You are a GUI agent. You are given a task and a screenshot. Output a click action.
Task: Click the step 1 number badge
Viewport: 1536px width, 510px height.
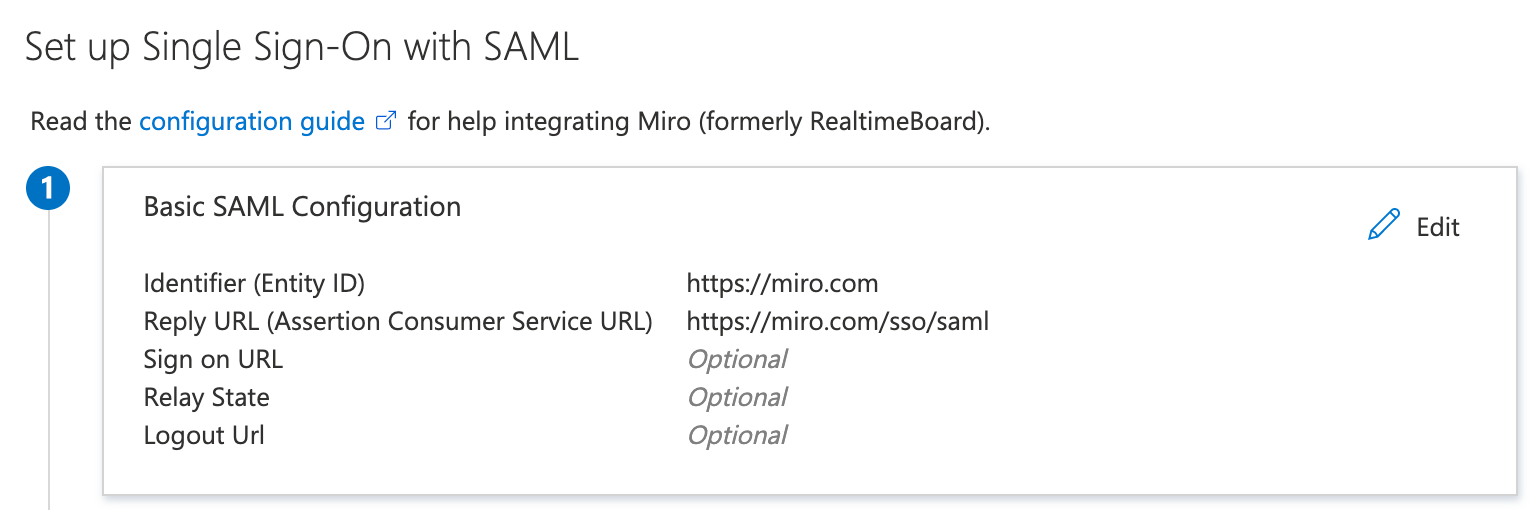coord(48,189)
